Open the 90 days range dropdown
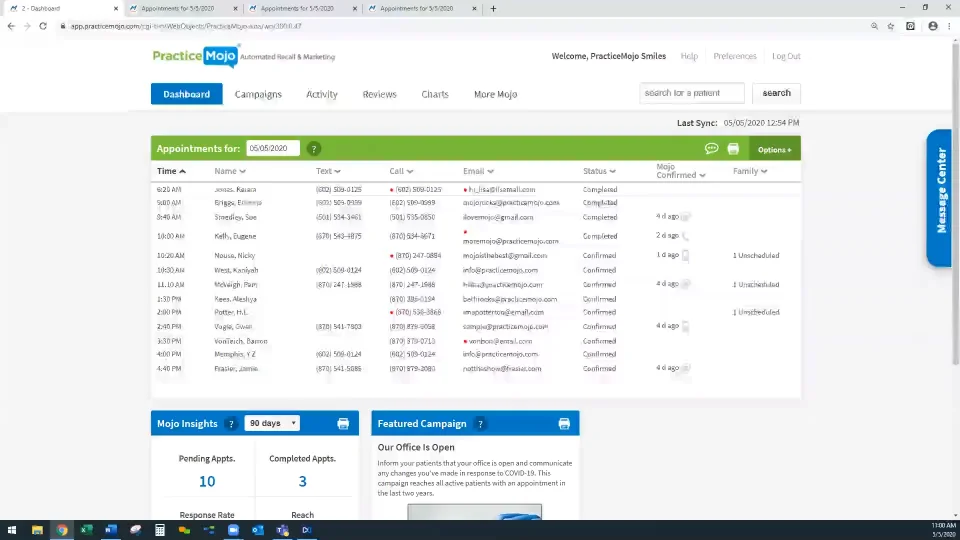960x540 pixels. click(272, 423)
